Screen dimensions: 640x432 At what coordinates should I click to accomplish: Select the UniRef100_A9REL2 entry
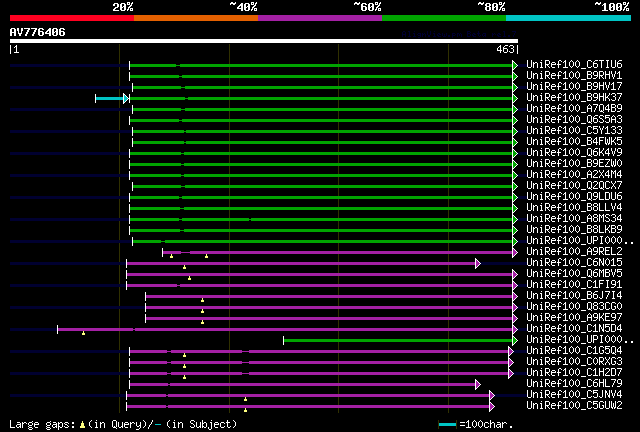[574, 251]
